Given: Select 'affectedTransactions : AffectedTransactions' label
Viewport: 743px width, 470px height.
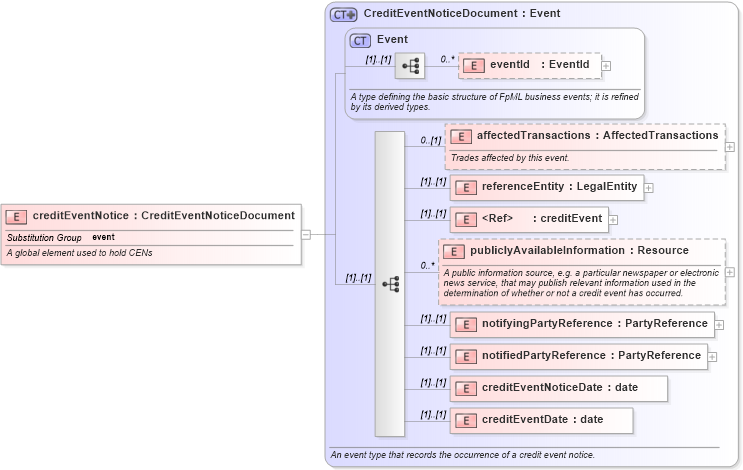Looking at the screenshot, I should click(x=598, y=136).
